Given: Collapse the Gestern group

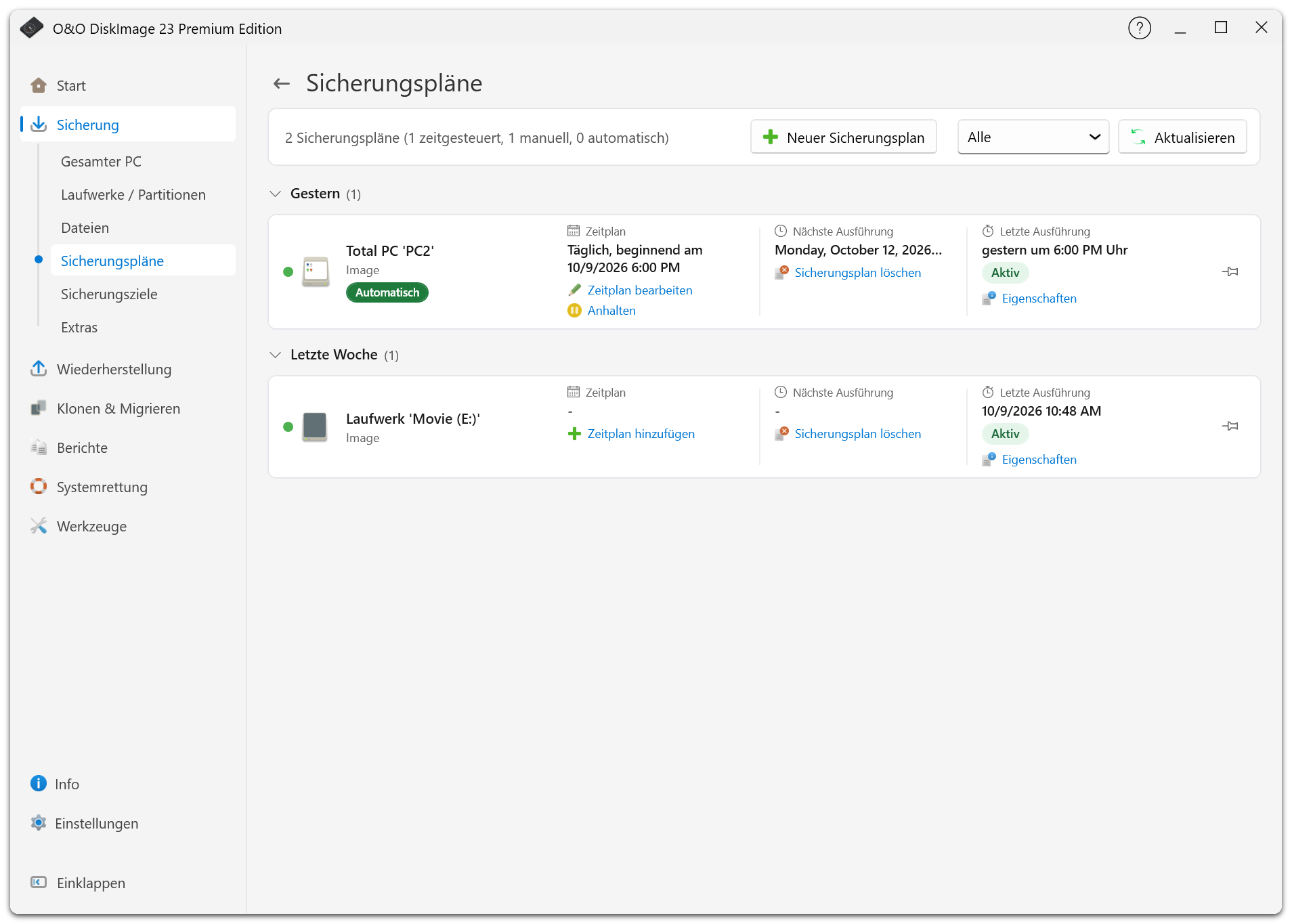Looking at the screenshot, I should (x=275, y=194).
